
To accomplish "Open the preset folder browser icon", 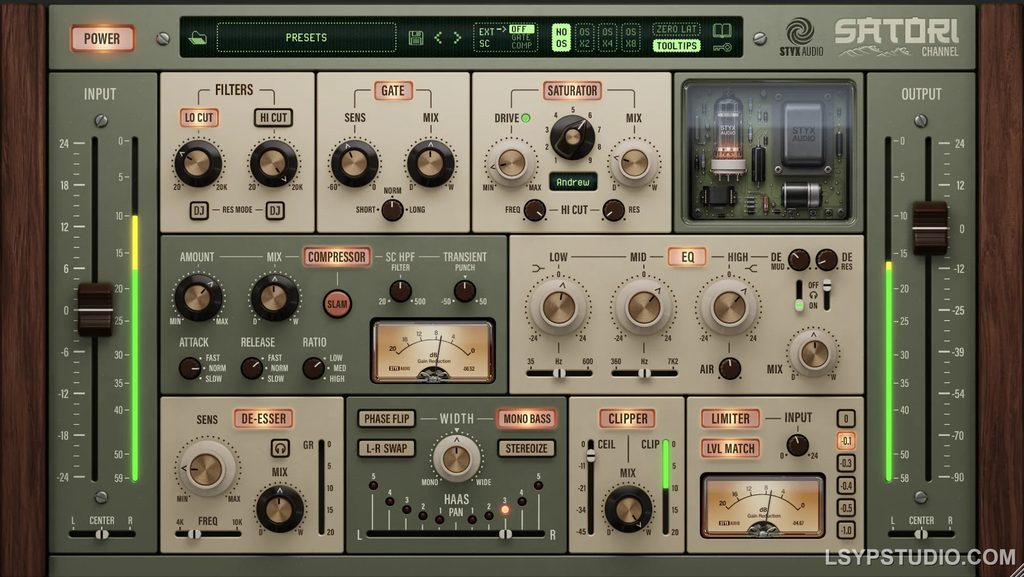I will click(198, 38).
